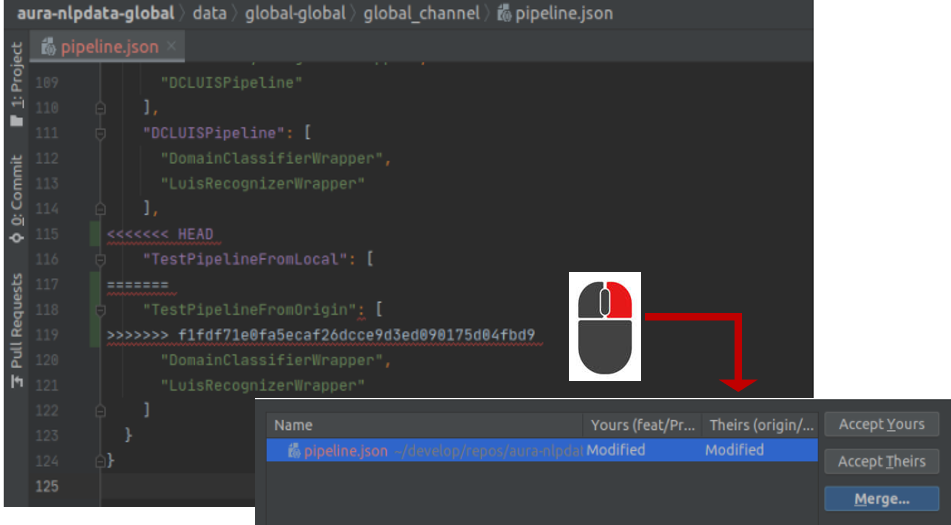Click aura-nlpdata-global in the breadcrumb
The image size is (951, 525).
coord(96,13)
